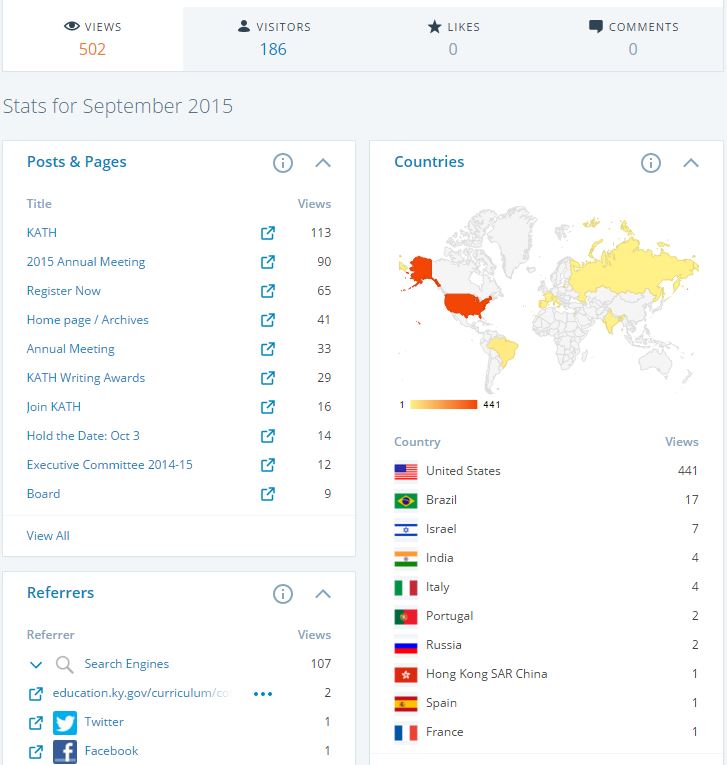Expand the Search Engines referrer row
Screen dimensions: 727x765
[36, 664]
